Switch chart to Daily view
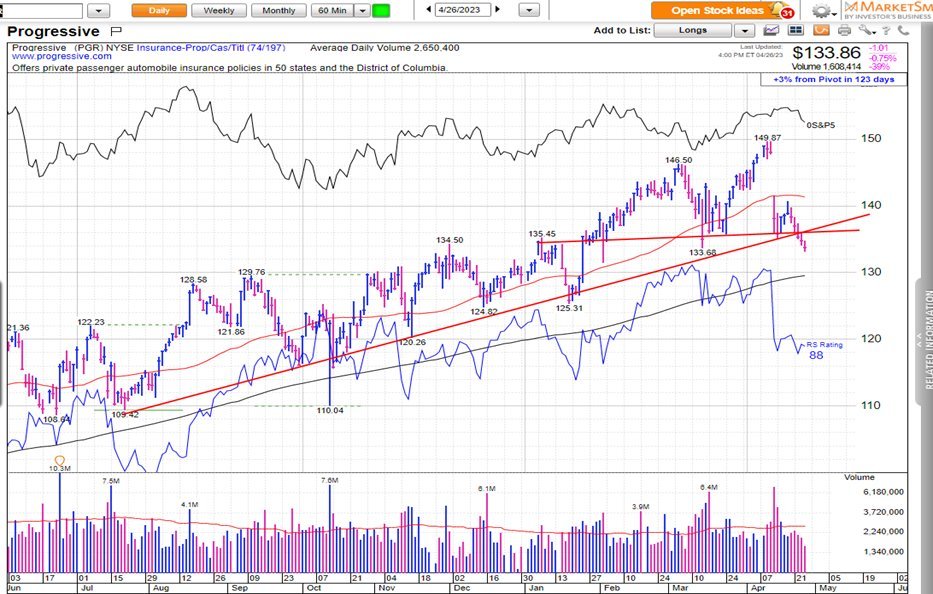This screenshot has height=594, width=933. pos(159,10)
